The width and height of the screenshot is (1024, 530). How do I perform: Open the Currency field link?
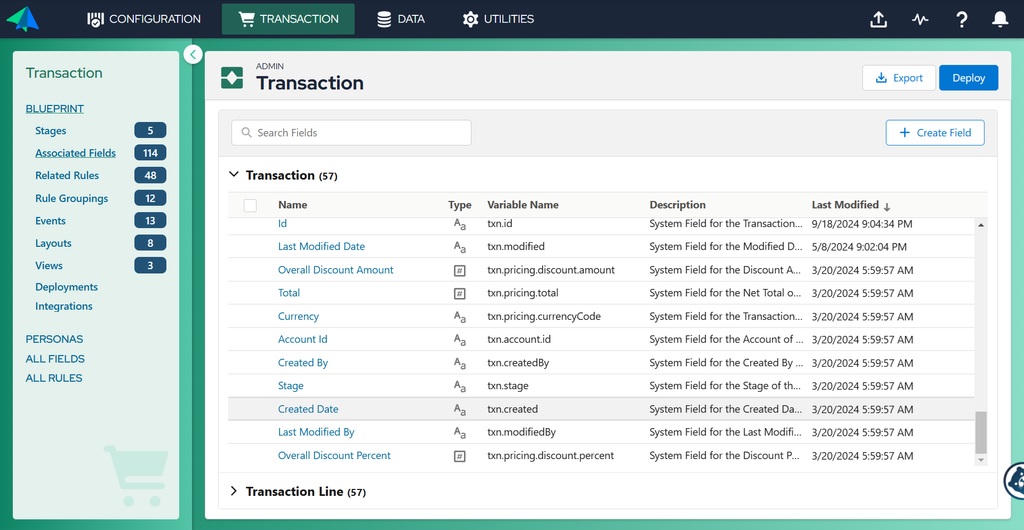[x=298, y=317]
